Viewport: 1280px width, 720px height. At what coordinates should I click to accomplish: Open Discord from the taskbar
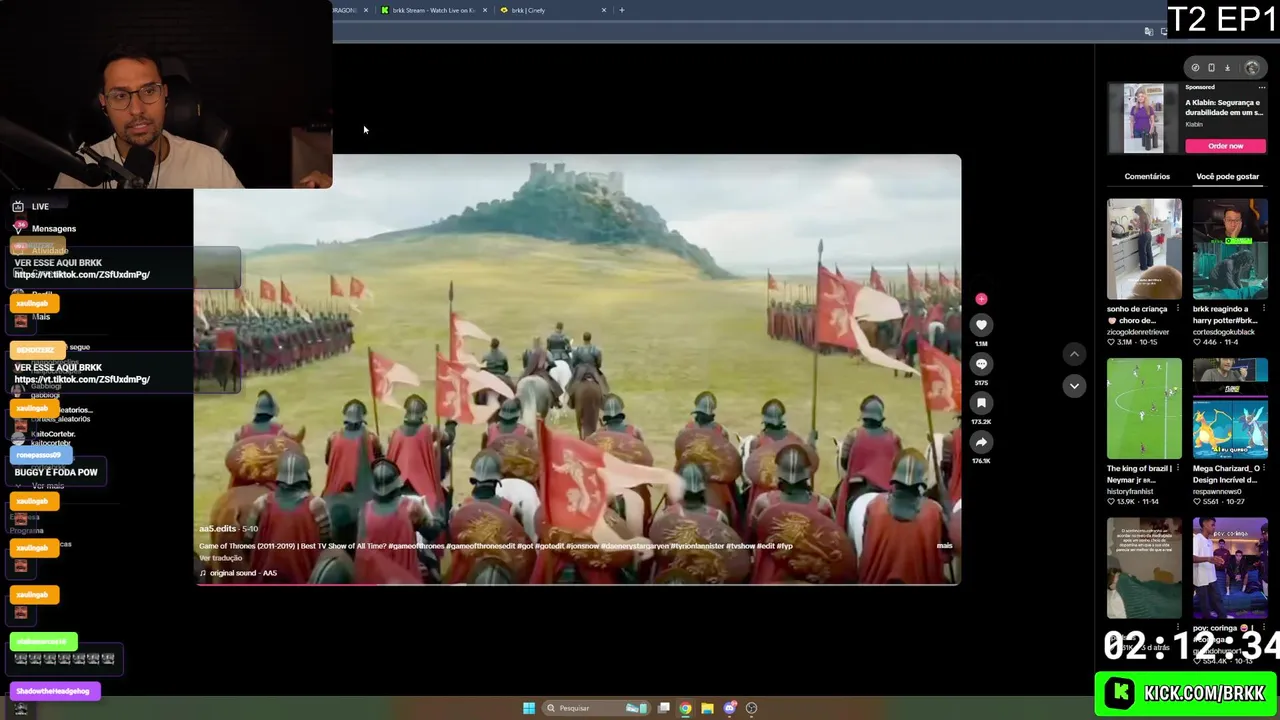(x=730, y=708)
